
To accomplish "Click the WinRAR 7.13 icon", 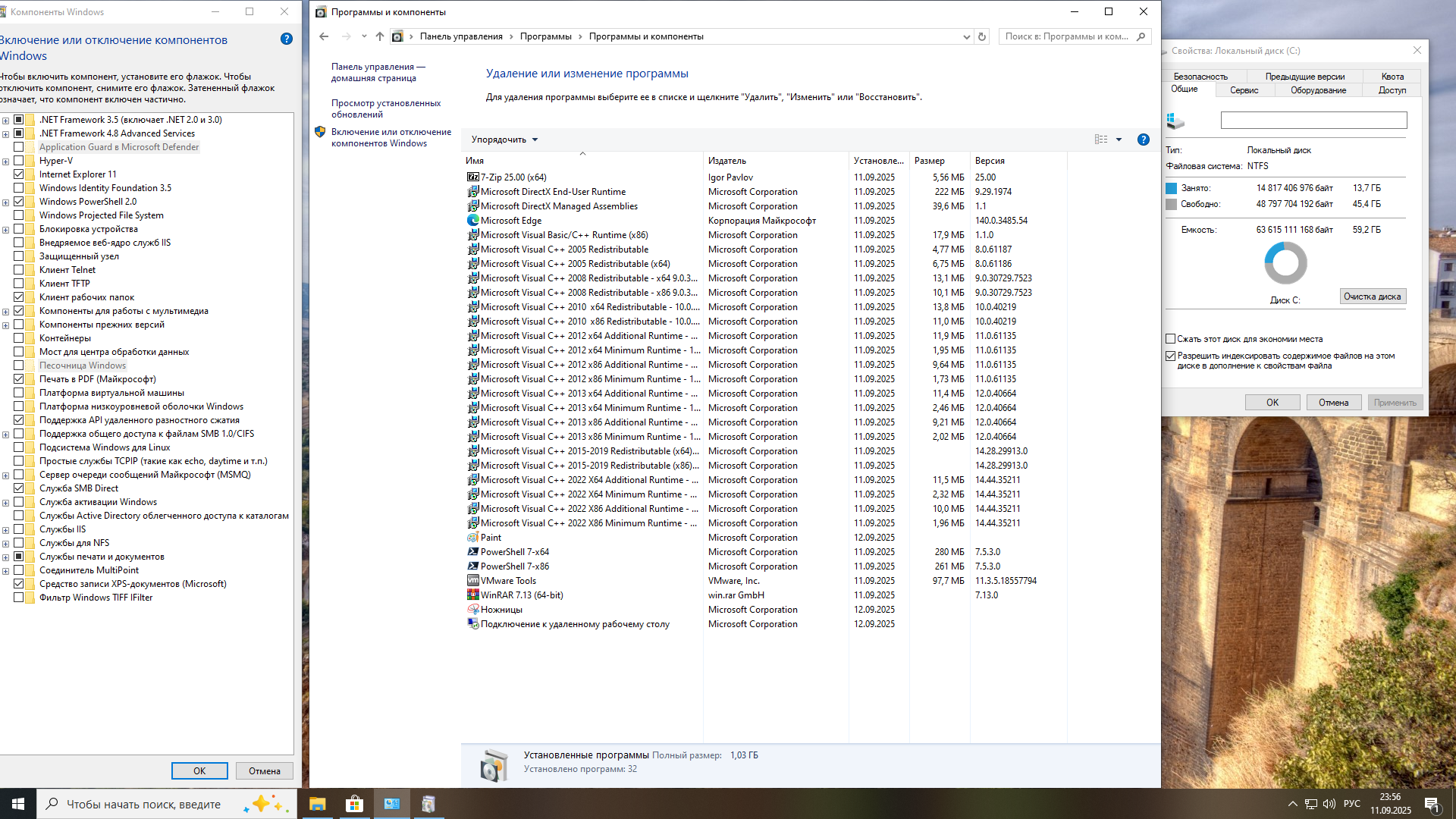I will (473, 595).
